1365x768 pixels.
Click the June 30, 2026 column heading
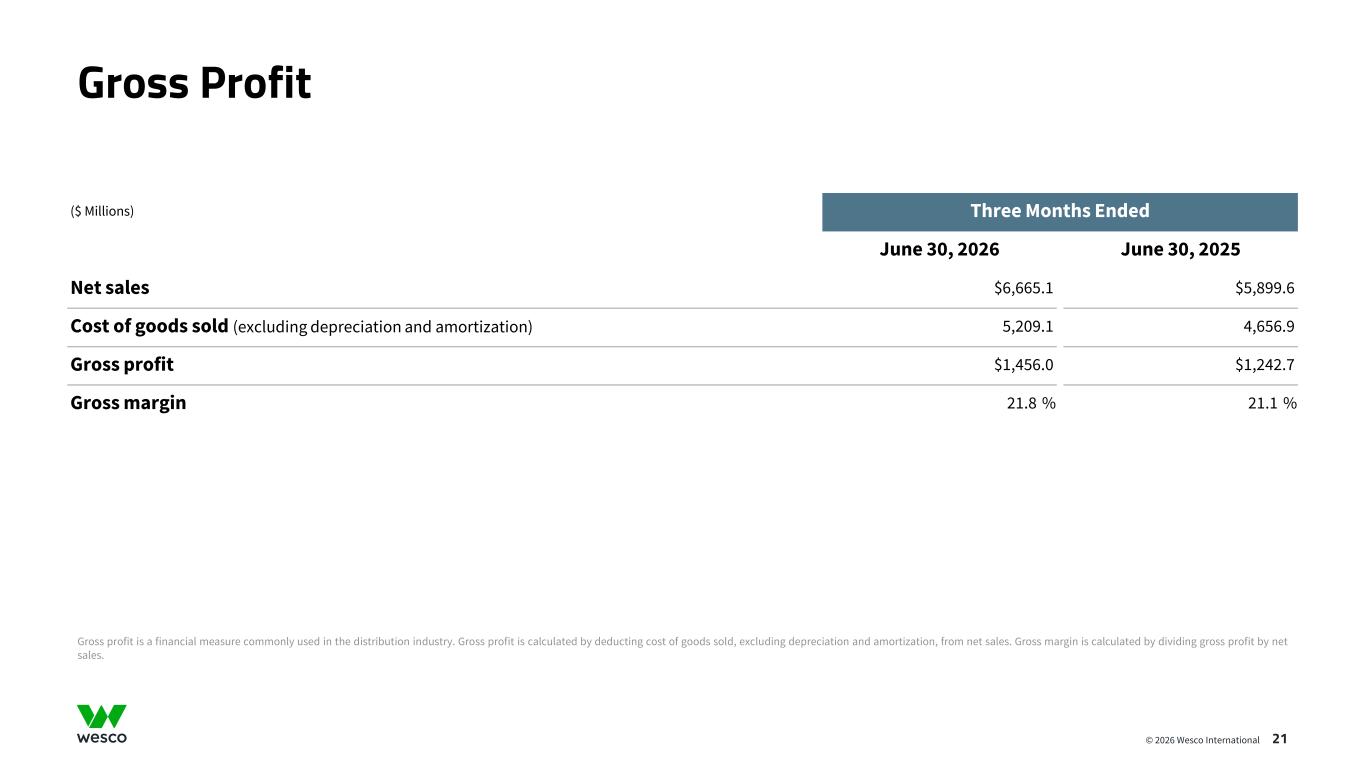click(939, 250)
